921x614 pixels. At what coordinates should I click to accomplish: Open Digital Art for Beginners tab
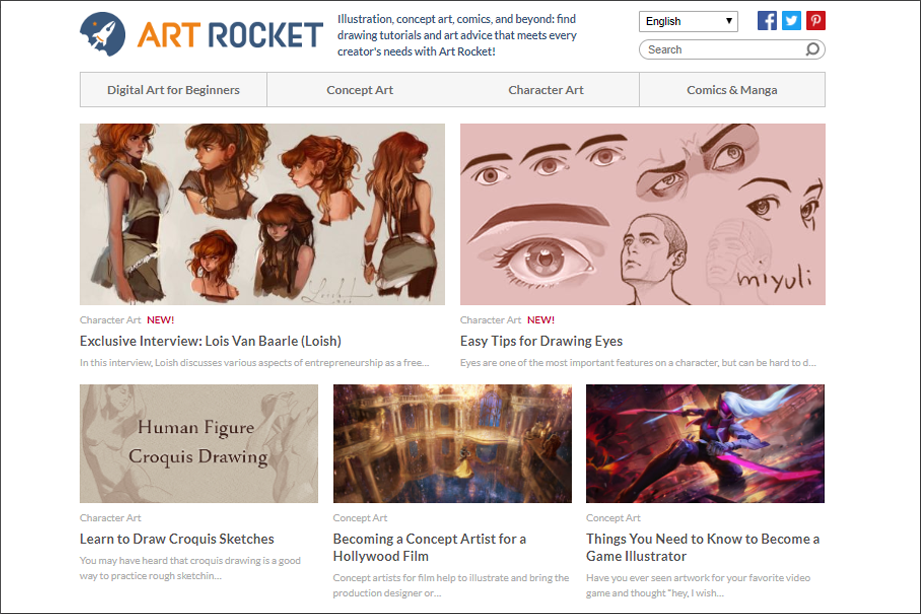tap(173, 90)
